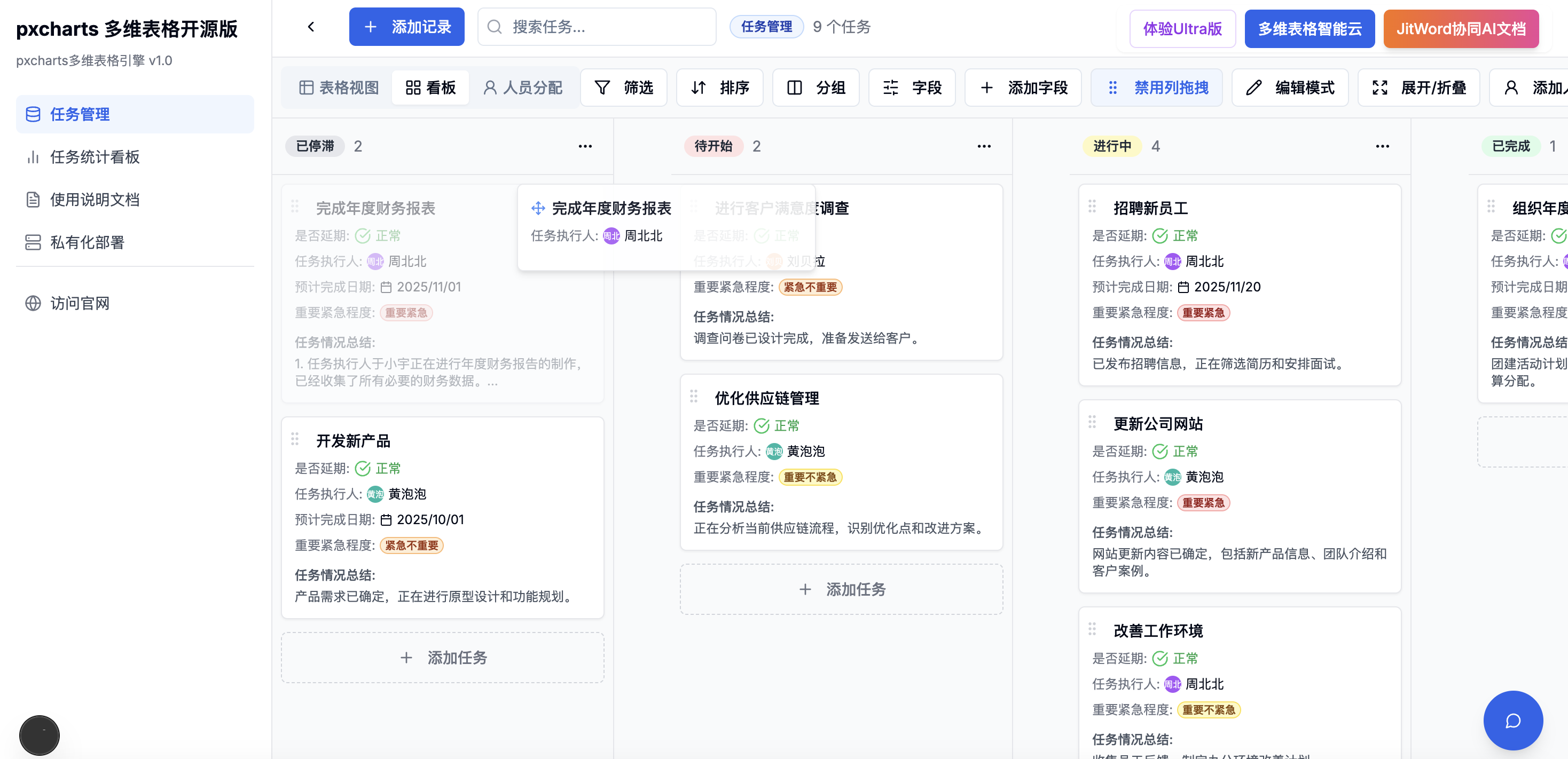The height and width of the screenshot is (759, 1568).
Task: Click 添加任务 under 待开始 column
Action: pyautogui.click(x=841, y=589)
